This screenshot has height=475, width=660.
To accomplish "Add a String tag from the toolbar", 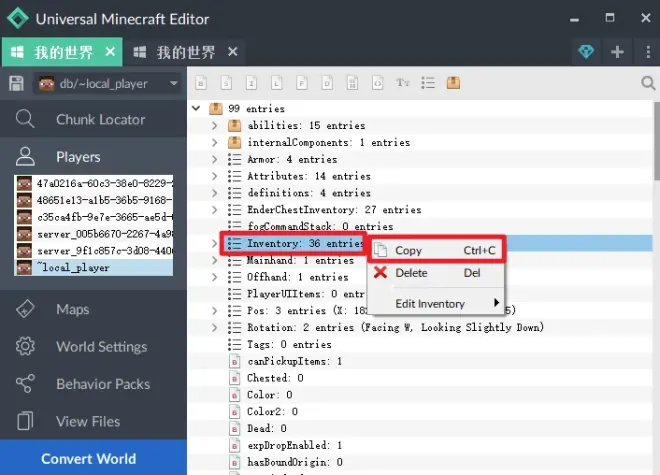I will point(403,83).
